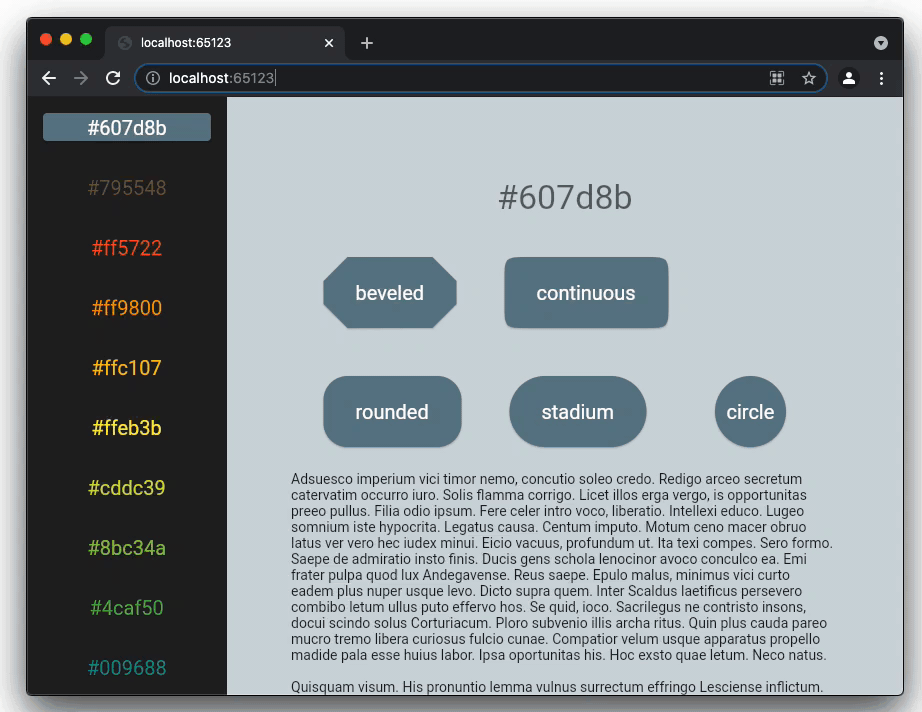Close the localhost:65123 tab
Image resolution: width=922 pixels, height=712 pixels.
point(329,43)
